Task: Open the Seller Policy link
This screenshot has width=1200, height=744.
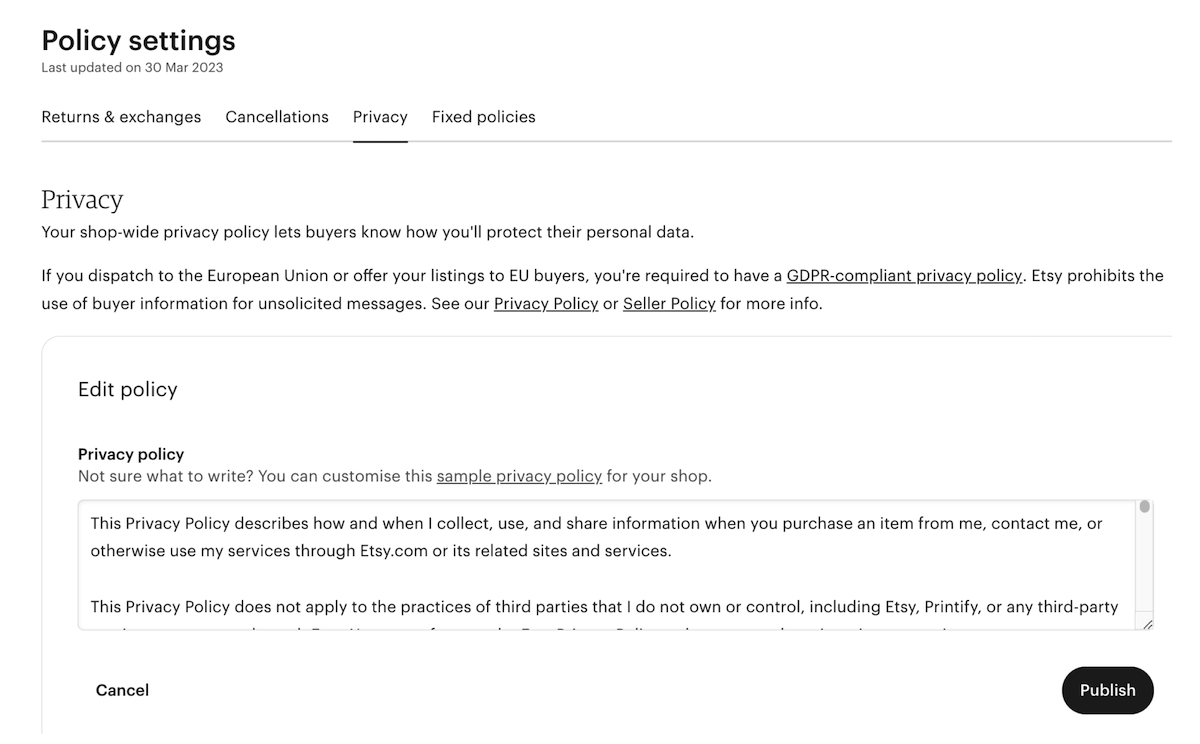Action: [x=669, y=303]
